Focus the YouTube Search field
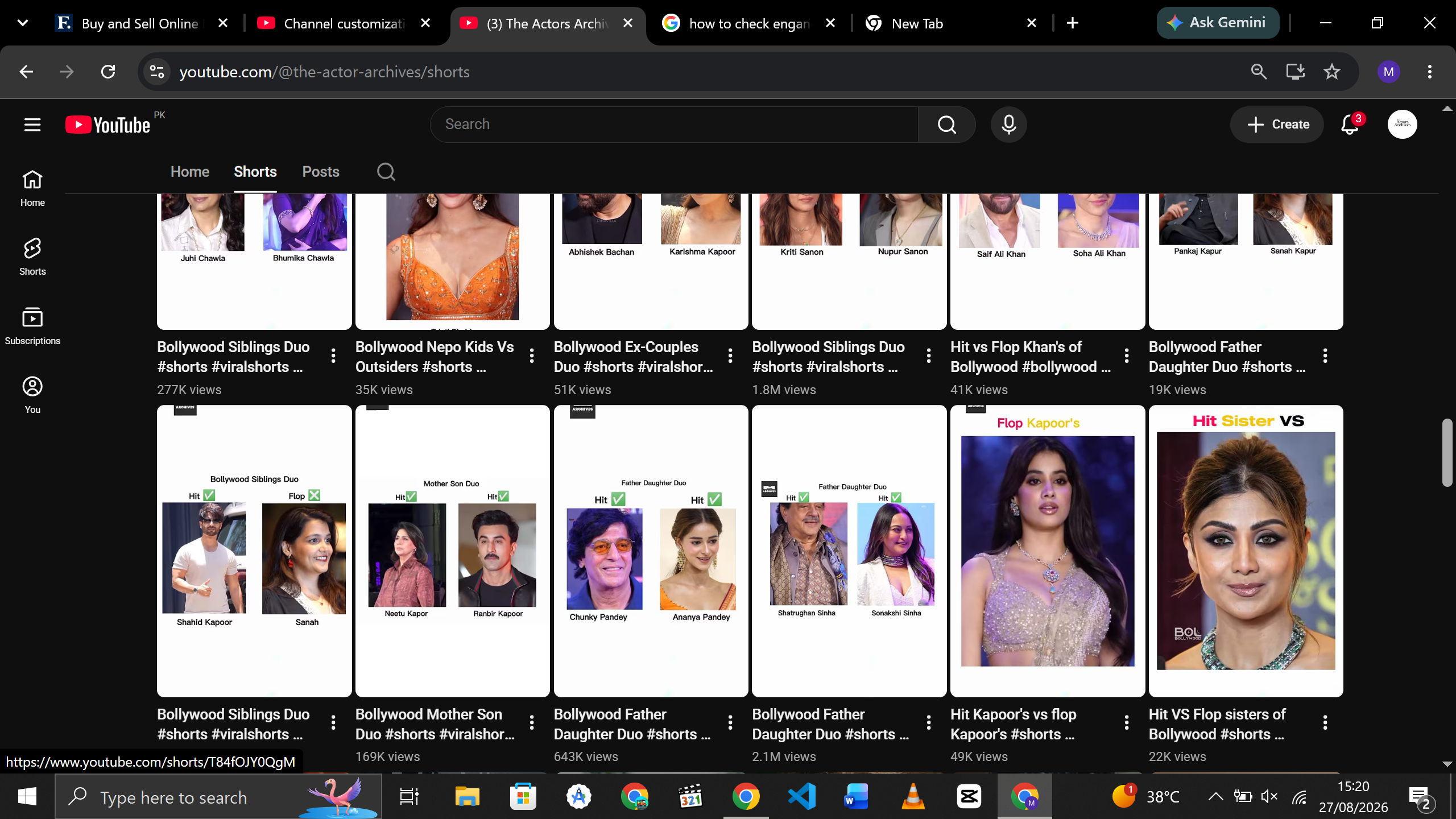 click(674, 125)
